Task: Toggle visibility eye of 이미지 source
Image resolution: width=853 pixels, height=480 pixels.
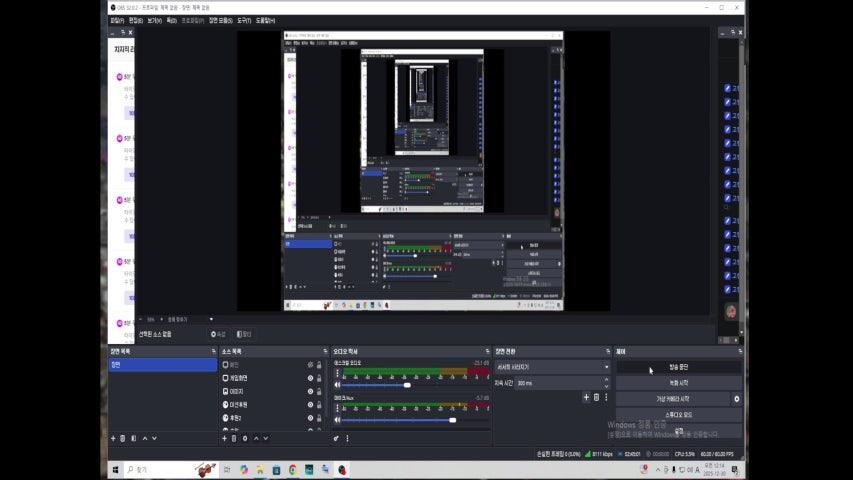Action: pyautogui.click(x=310, y=391)
